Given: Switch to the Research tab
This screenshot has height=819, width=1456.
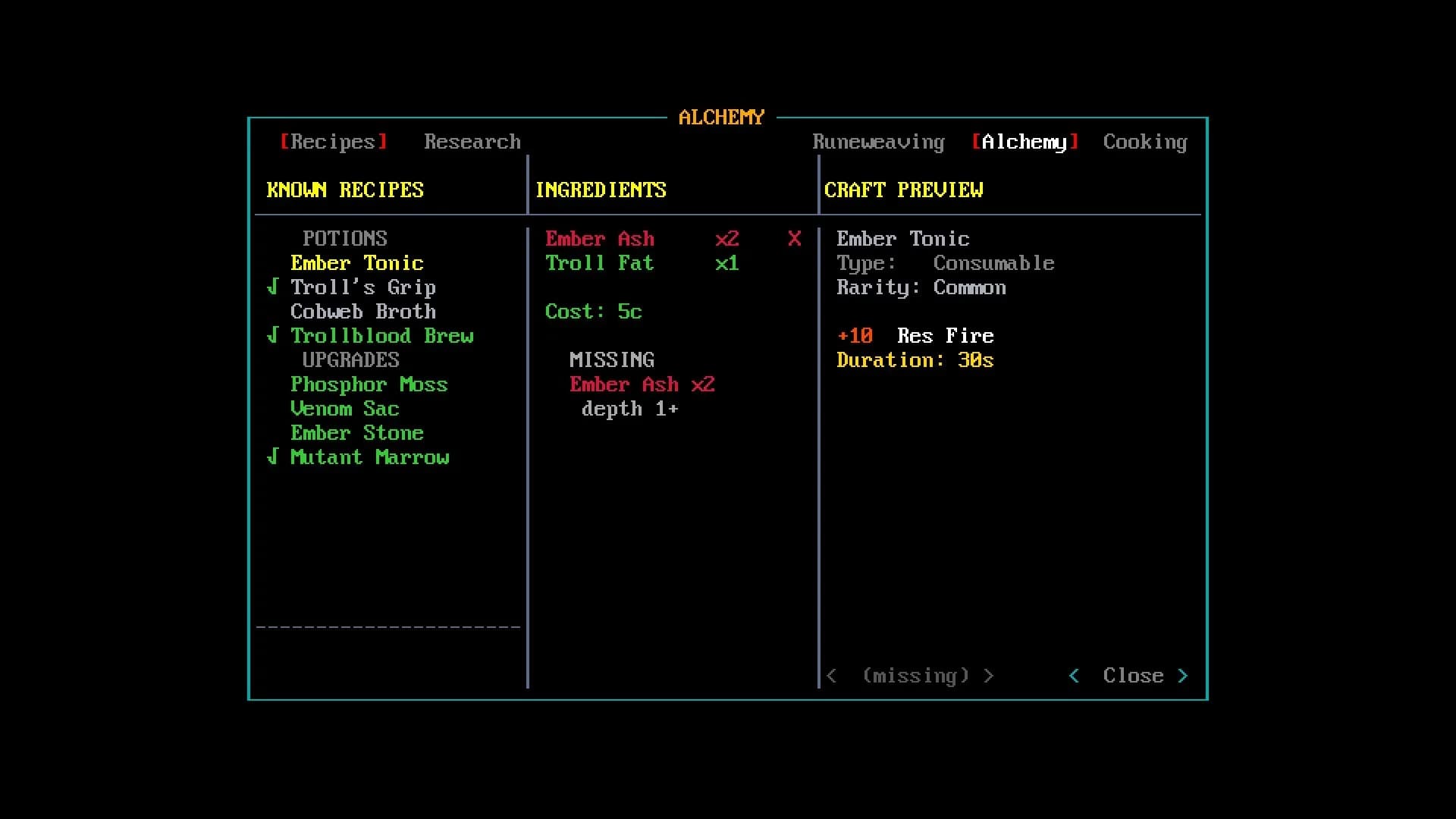Looking at the screenshot, I should point(472,142).
